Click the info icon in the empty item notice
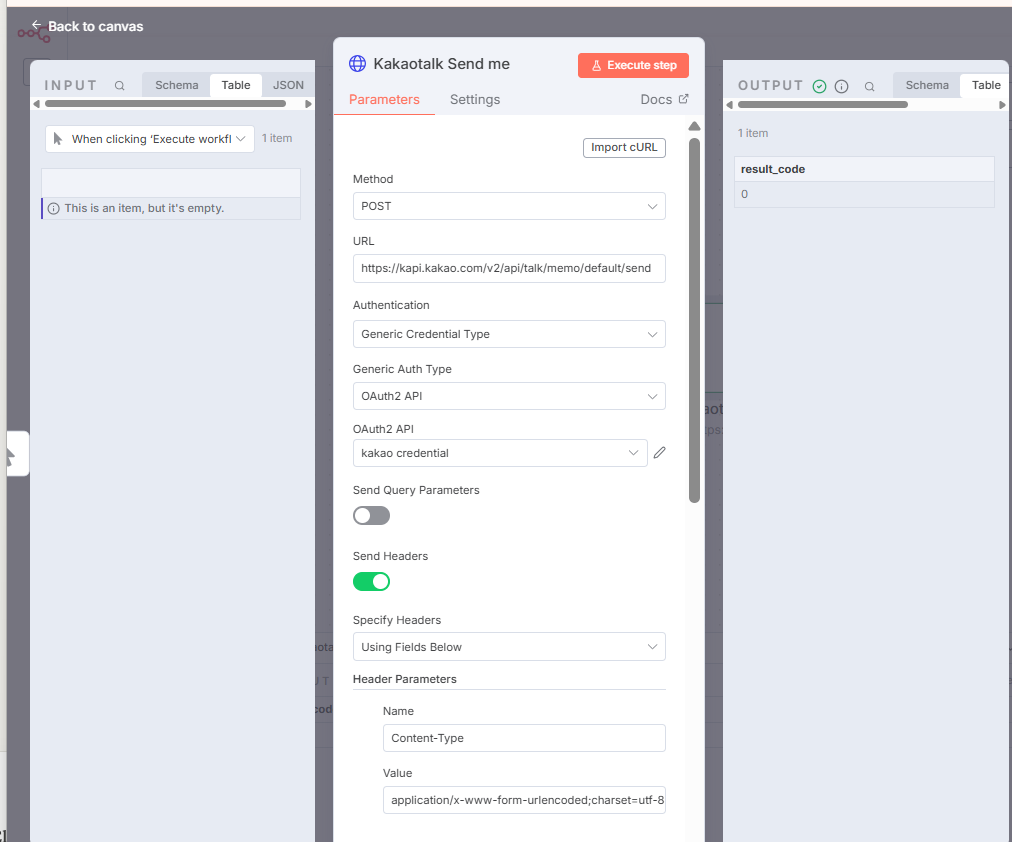The height and width of the screenshot is (842, 1012). [x=54, y=208]
